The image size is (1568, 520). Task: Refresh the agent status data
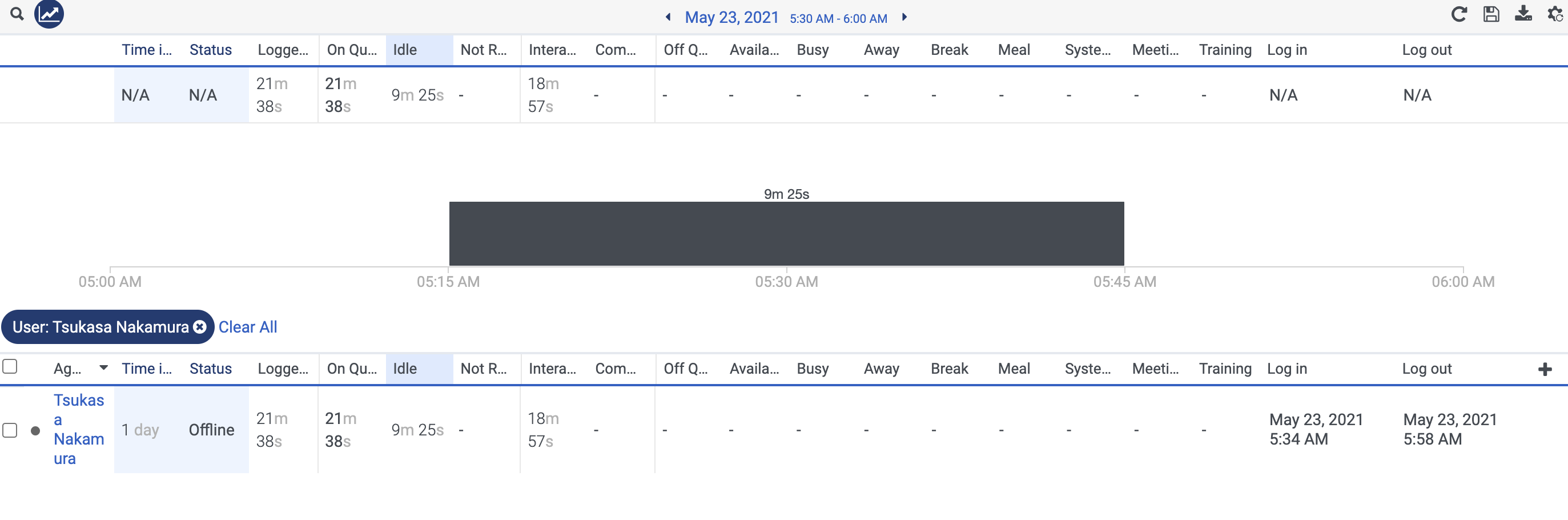click(x=1459, y=14)
